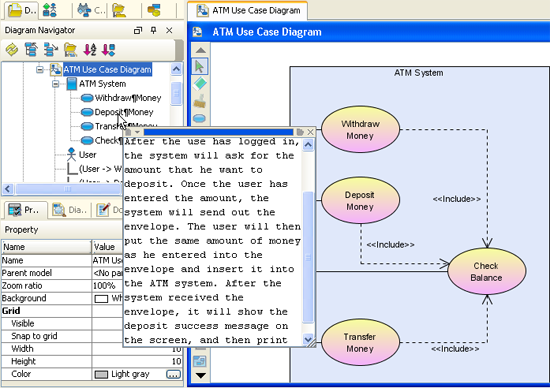Click the actor icon beside User

point(72,154)
